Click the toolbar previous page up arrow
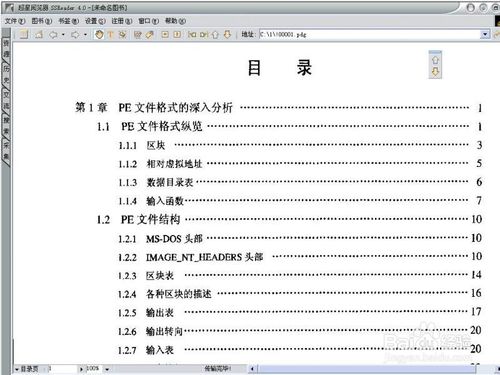 215,34
